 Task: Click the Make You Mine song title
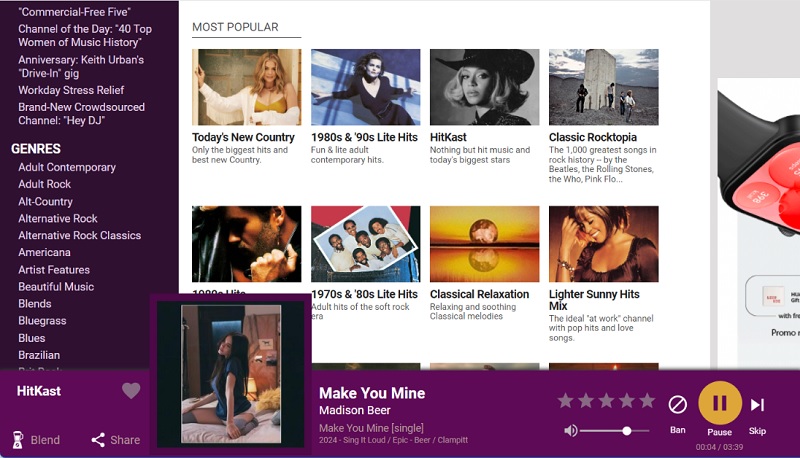coord(372,393)
